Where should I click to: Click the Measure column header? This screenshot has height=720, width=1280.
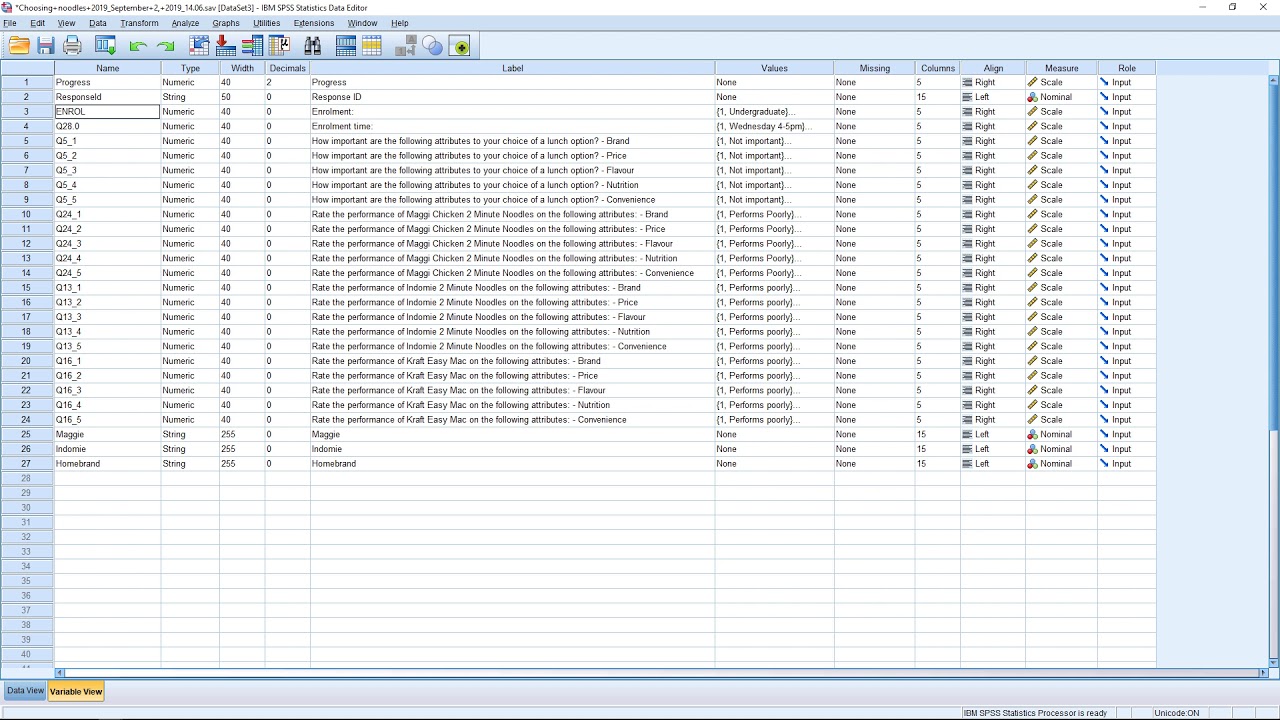1061,68
